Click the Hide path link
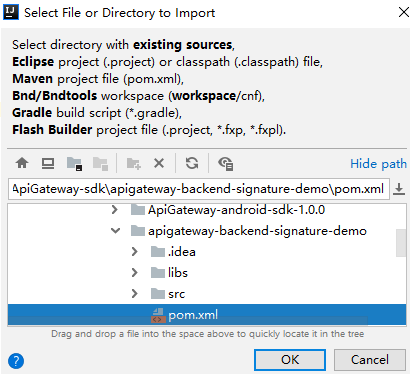 pyautogui.click(x=378, y=164)
